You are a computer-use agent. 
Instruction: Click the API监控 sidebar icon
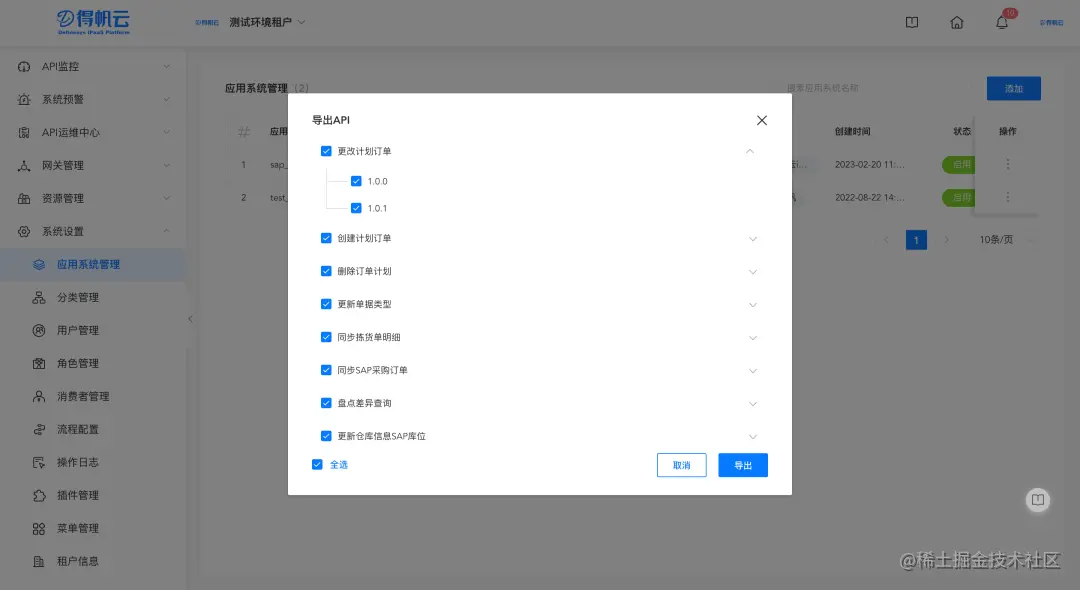[24, 67]
